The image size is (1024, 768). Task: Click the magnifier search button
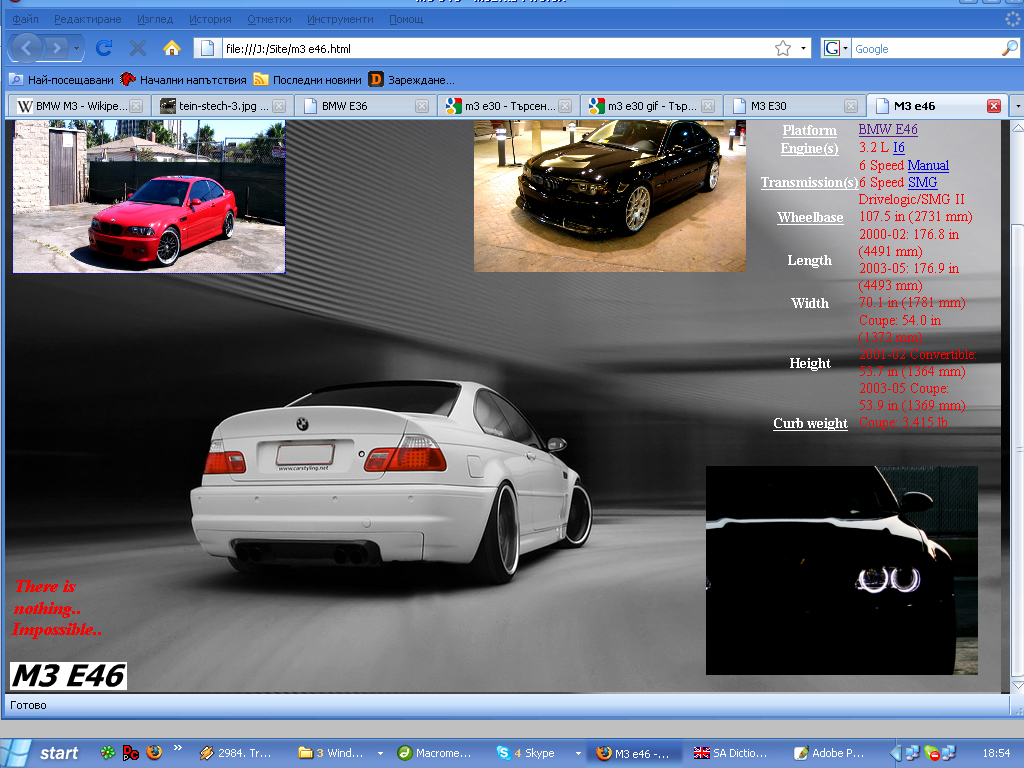click(1010, 48)
